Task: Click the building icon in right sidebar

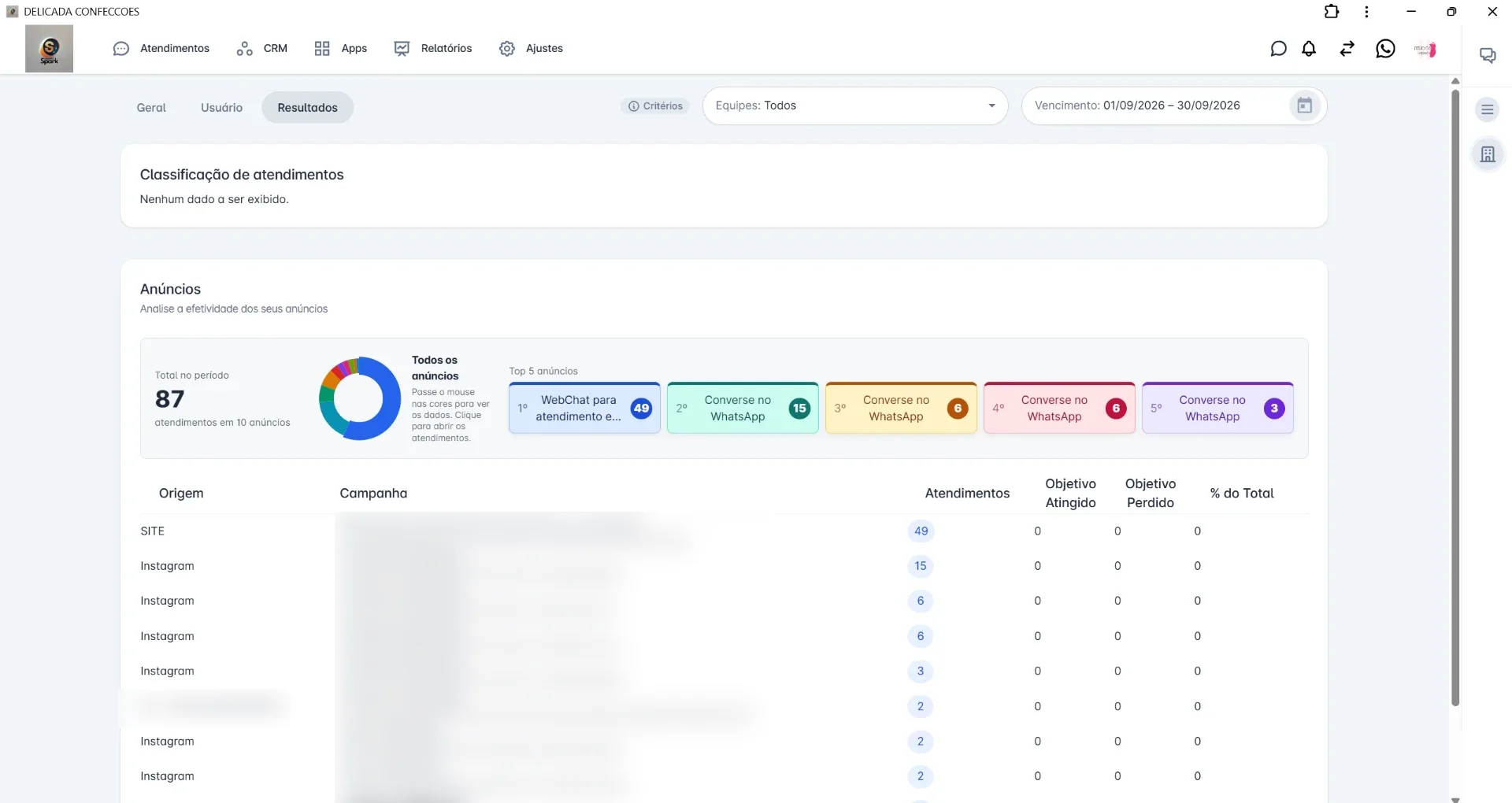Action: pos(1488,154)
